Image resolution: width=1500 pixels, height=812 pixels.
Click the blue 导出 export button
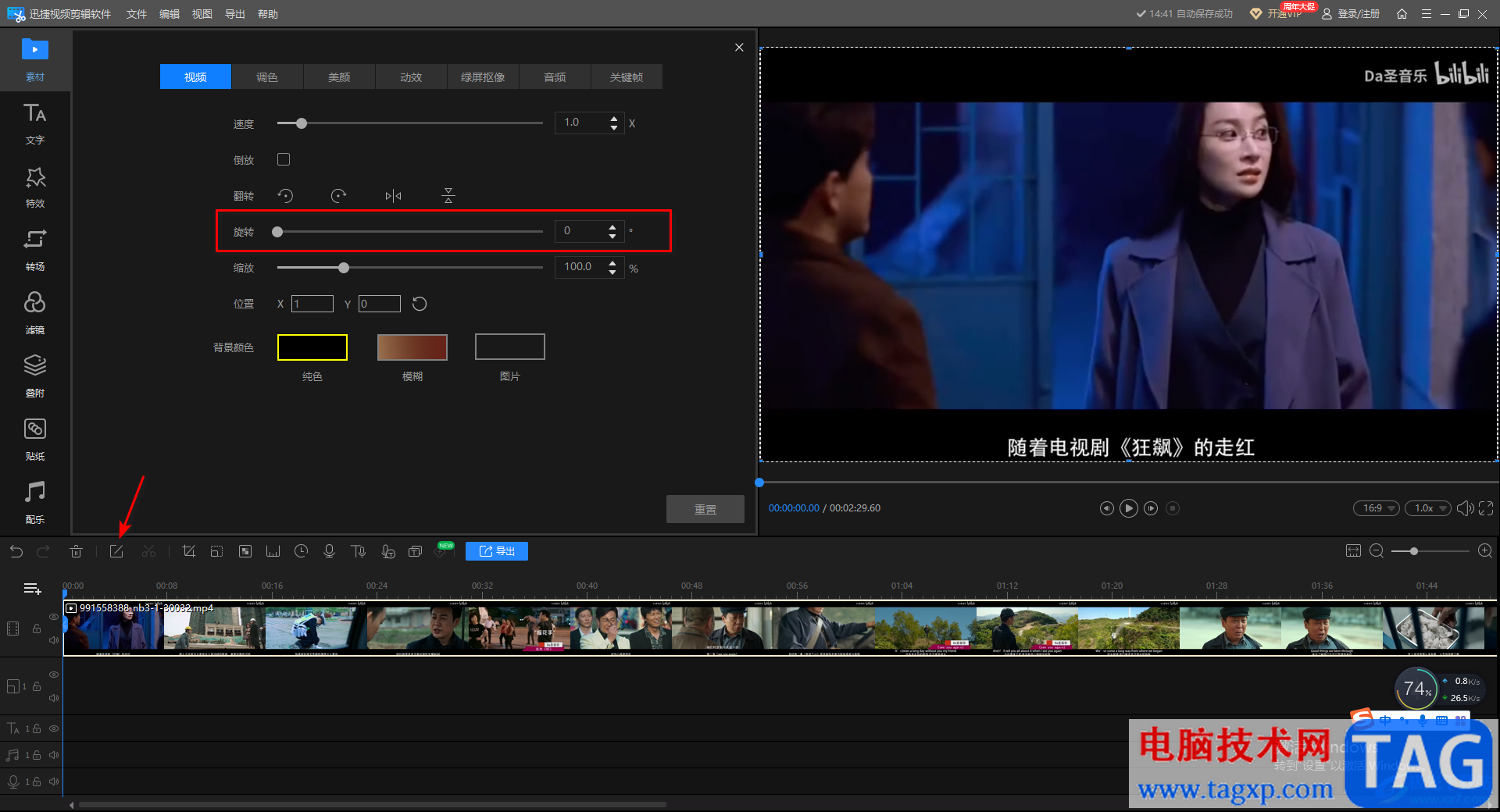pos(497,551)
